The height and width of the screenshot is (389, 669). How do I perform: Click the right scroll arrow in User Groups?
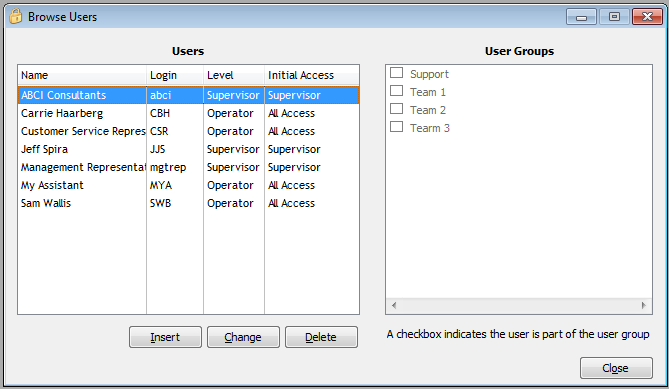pos(644,305)
